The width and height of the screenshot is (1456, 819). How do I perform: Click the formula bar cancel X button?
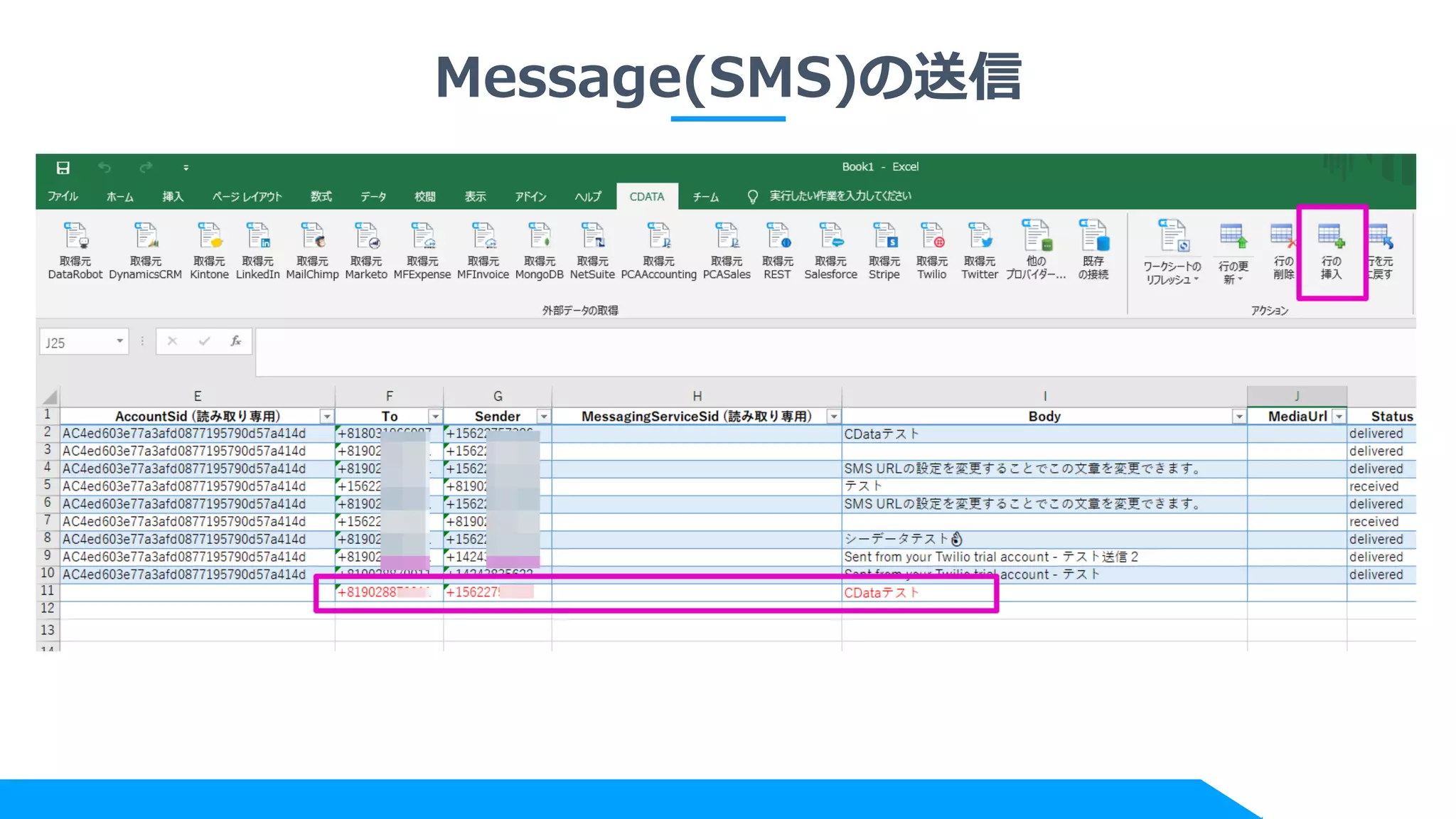point(172,341)
